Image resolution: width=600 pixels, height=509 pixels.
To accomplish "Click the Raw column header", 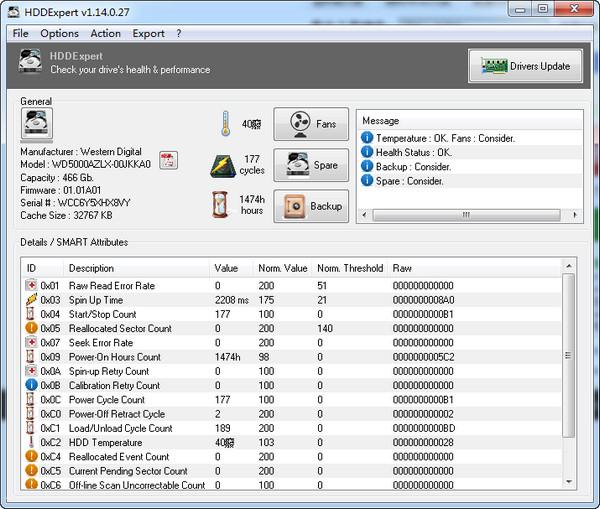I will click(474, 268).
